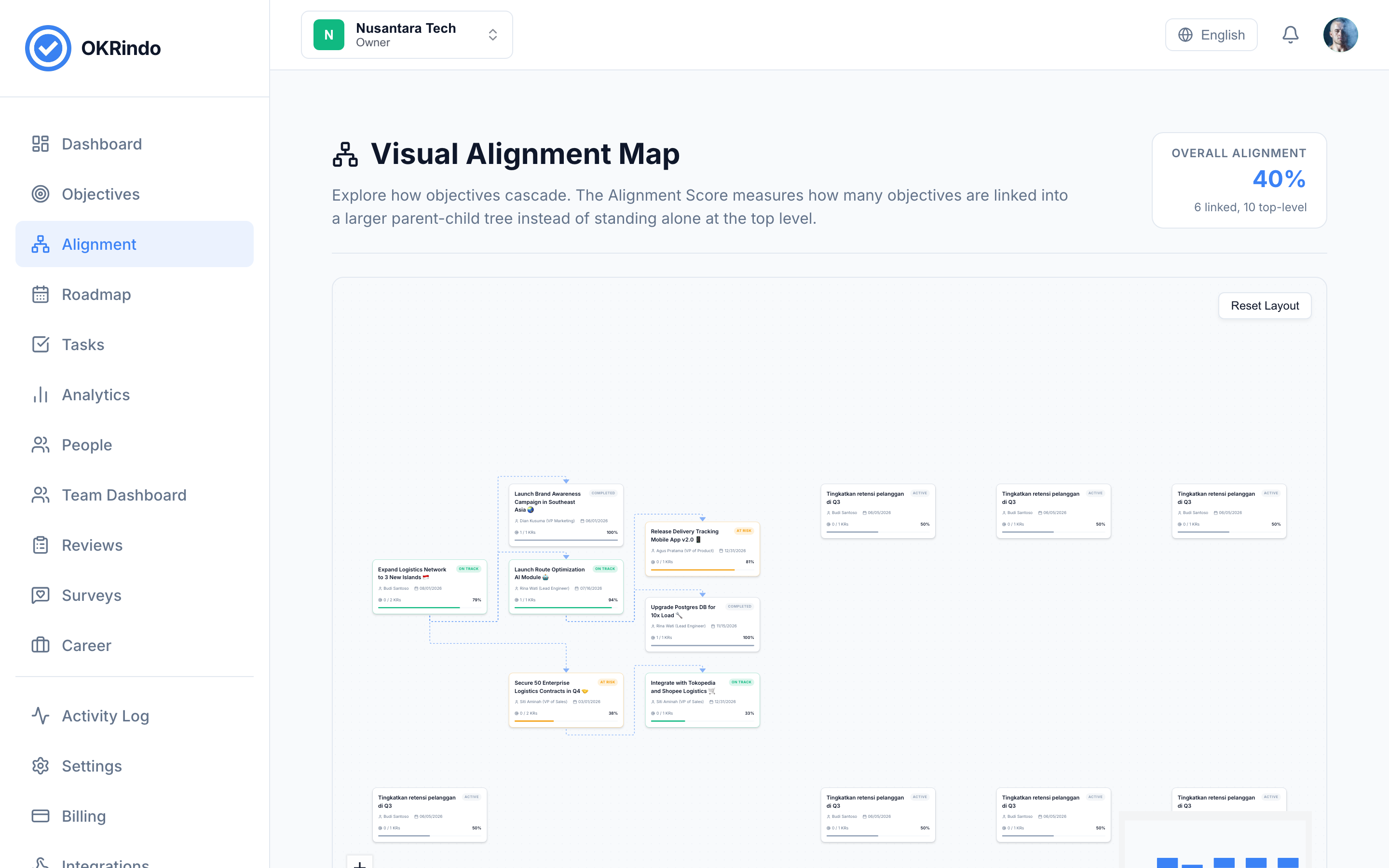1389x868 pixels.
Task: Open notifications bell
Action: (1290, 35)
